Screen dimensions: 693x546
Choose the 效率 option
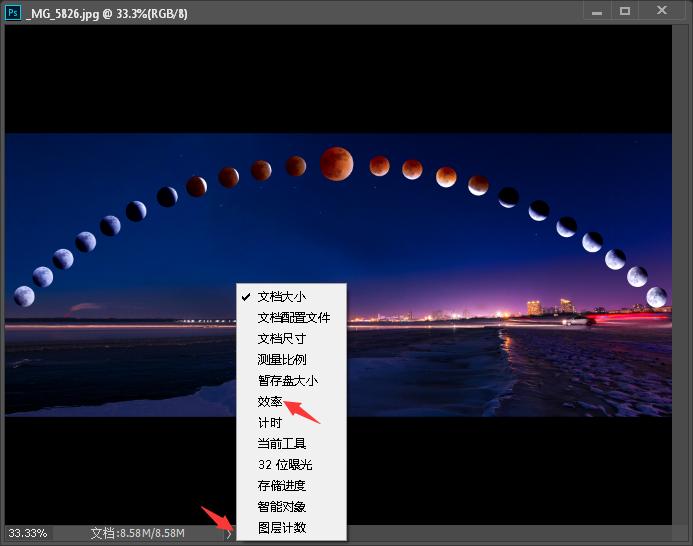coord(269,402)
